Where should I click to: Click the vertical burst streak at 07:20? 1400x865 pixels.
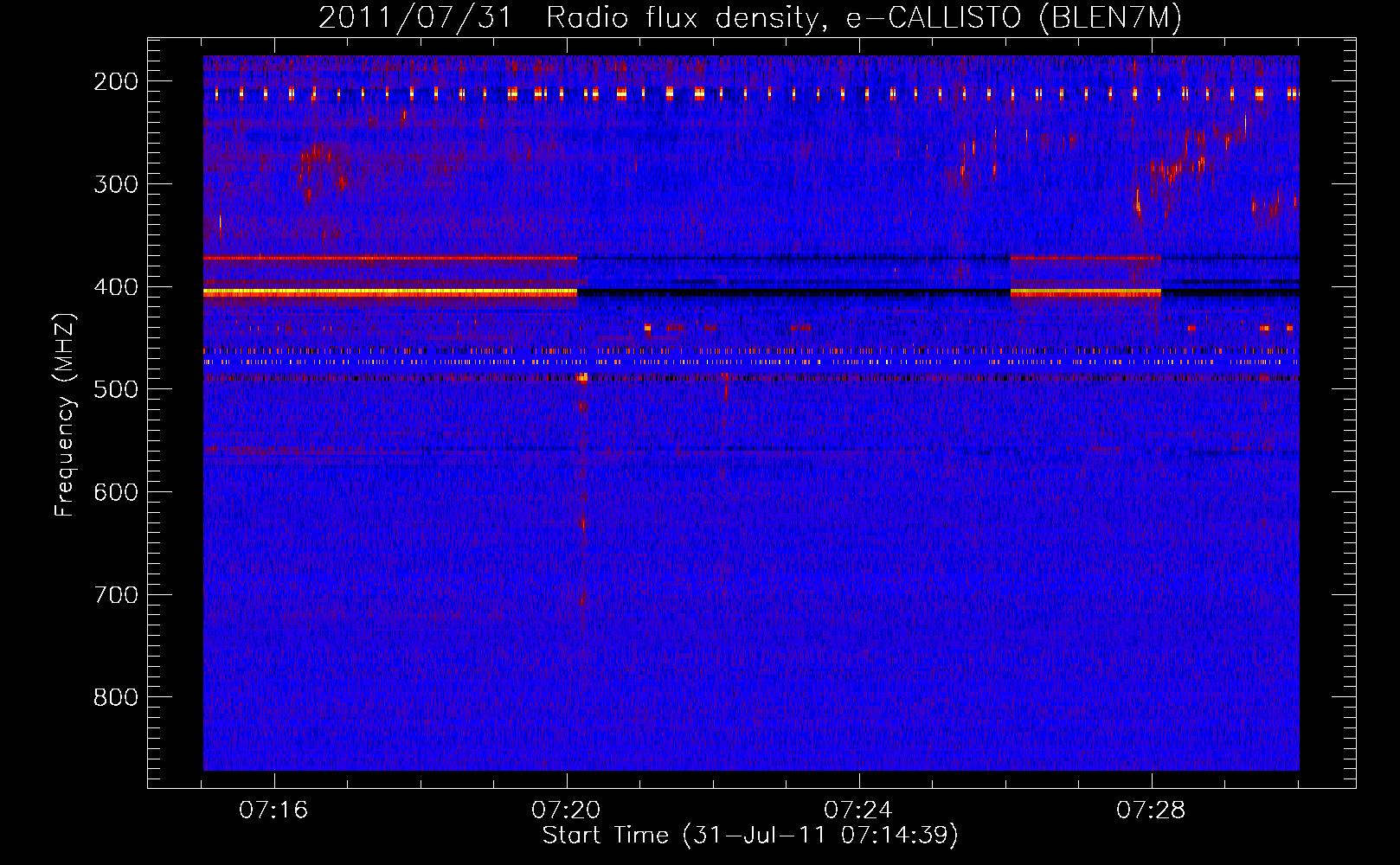[582, 502]
